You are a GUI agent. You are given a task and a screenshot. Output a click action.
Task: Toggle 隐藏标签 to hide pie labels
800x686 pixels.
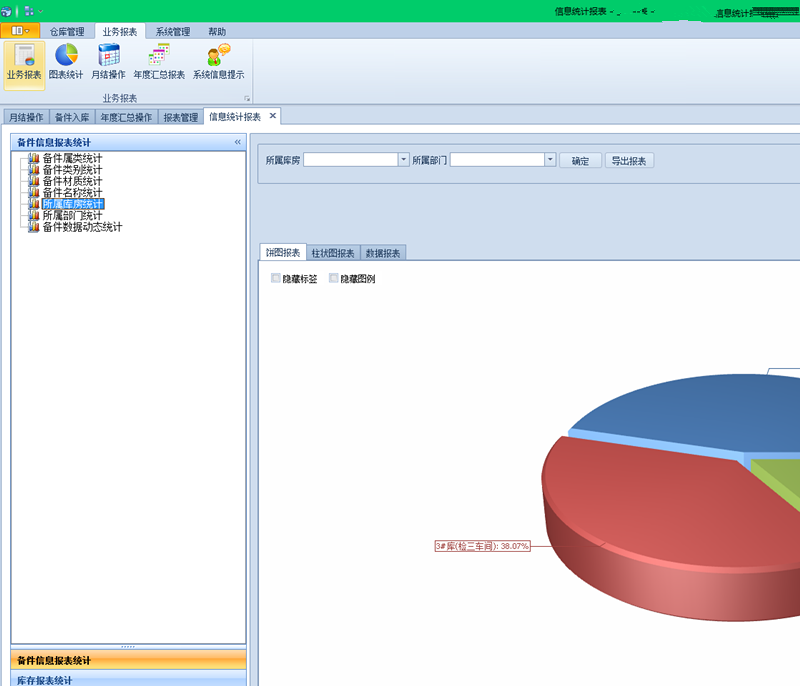click(x=275, y=279)
